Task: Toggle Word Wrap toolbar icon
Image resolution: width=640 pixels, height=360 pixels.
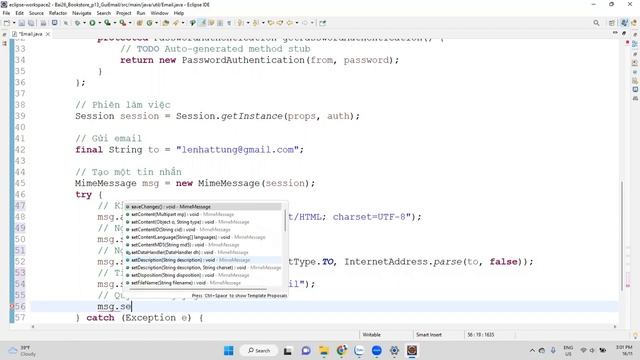Action: tap(211, 23)
